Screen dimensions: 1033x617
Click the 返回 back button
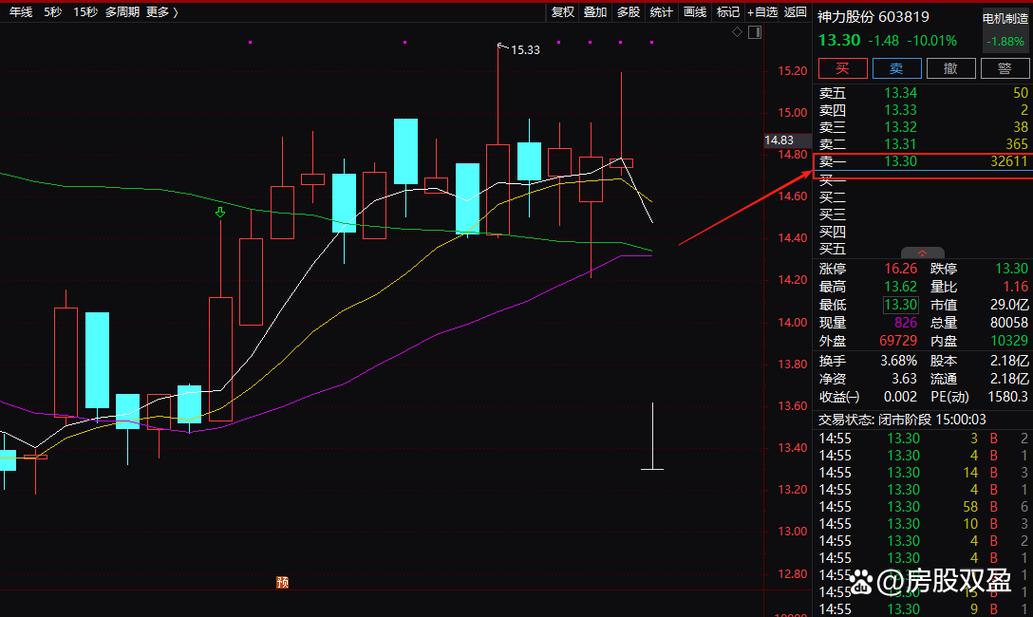click(796, 12)
